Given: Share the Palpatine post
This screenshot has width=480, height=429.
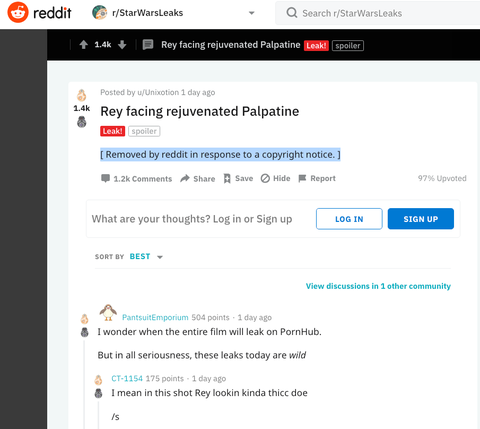Looking at the screenshot, I should pos(198,179).
